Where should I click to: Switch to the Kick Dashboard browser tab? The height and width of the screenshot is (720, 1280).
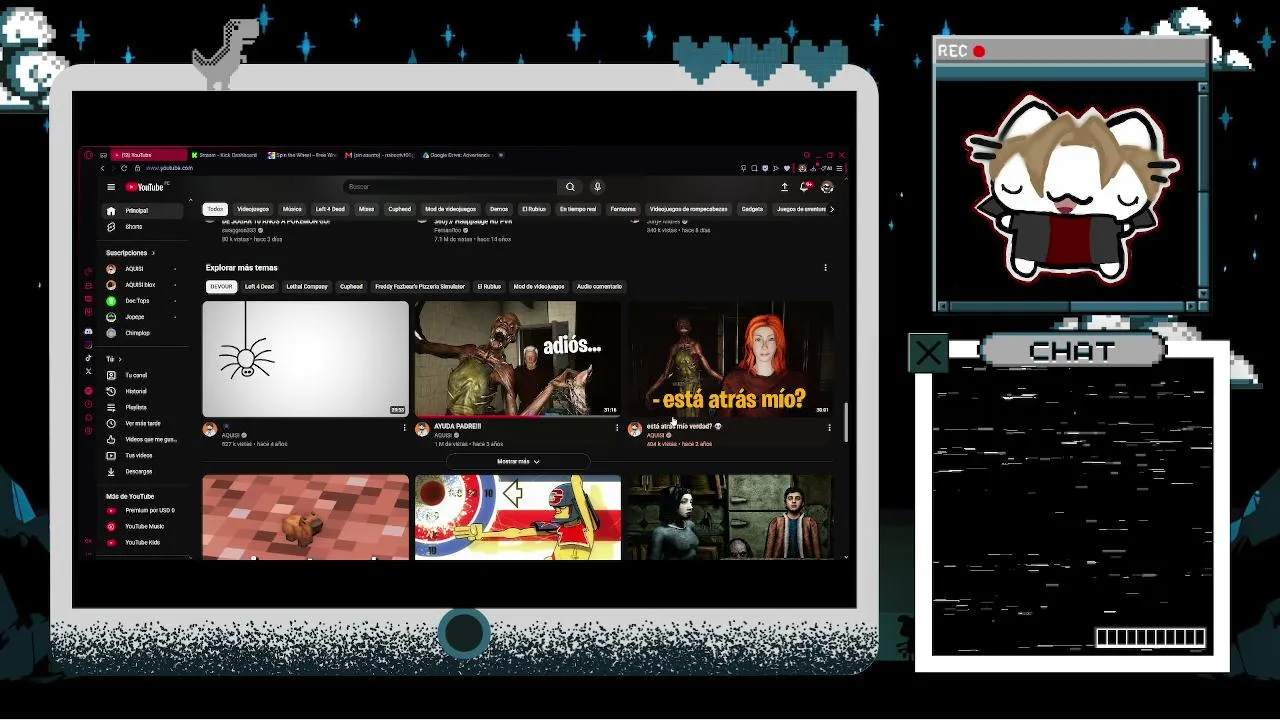223,155
